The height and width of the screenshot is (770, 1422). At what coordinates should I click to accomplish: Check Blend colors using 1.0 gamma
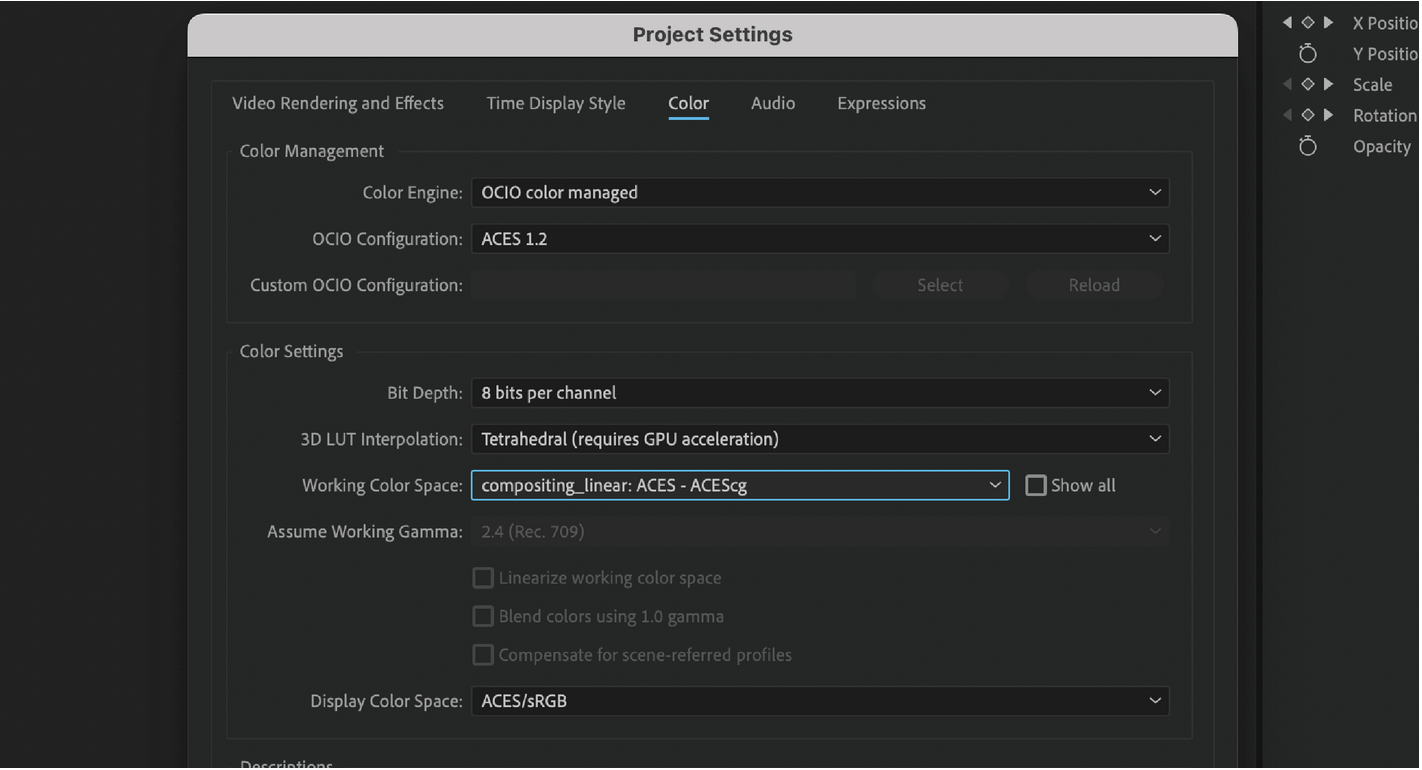tap(483, 616)
